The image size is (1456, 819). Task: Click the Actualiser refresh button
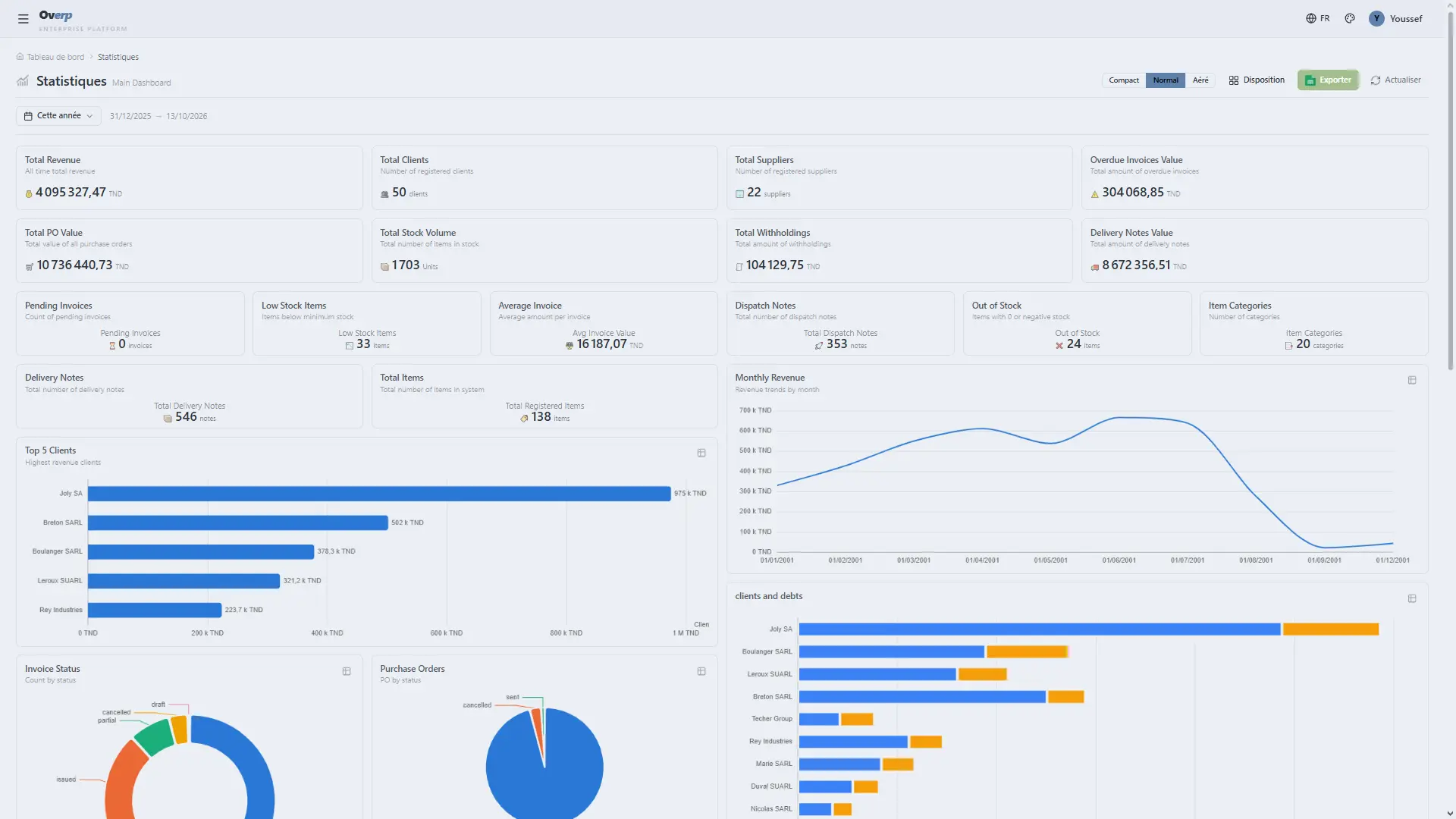[x=1395, y=80]
